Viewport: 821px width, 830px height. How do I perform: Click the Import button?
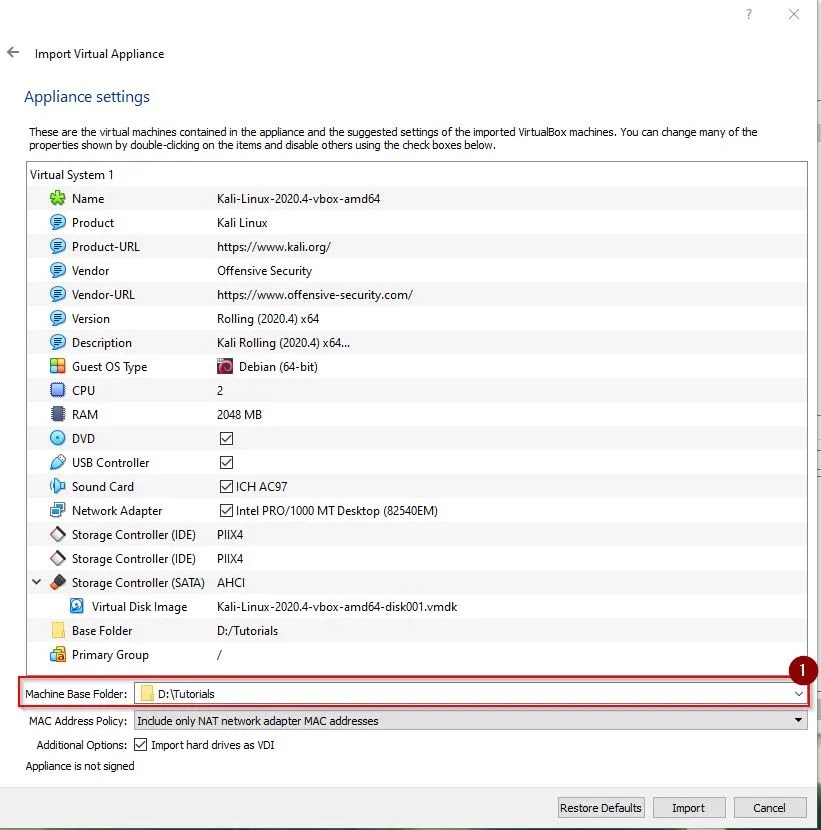(688, 808)
